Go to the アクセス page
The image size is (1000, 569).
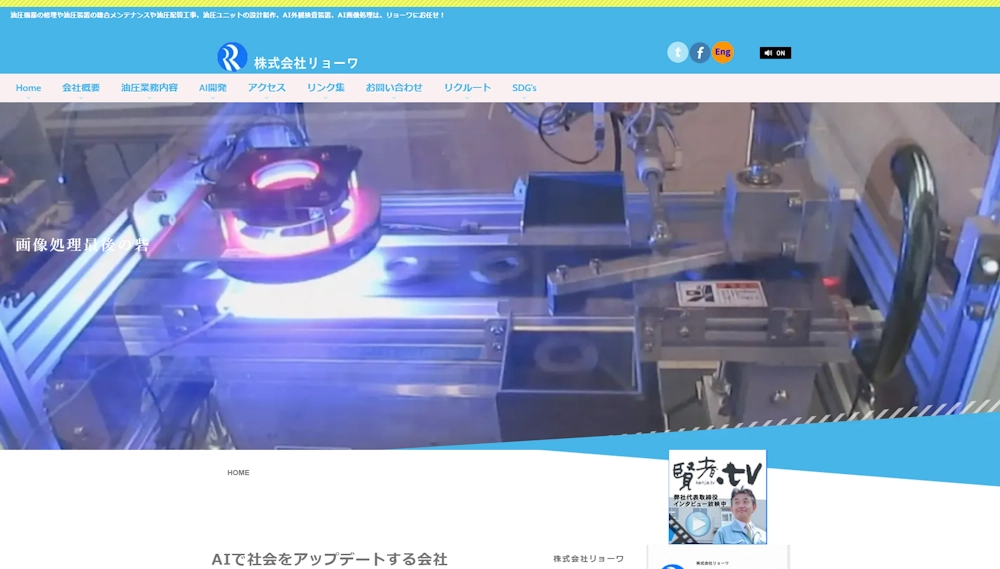click(x=267, y=88)
